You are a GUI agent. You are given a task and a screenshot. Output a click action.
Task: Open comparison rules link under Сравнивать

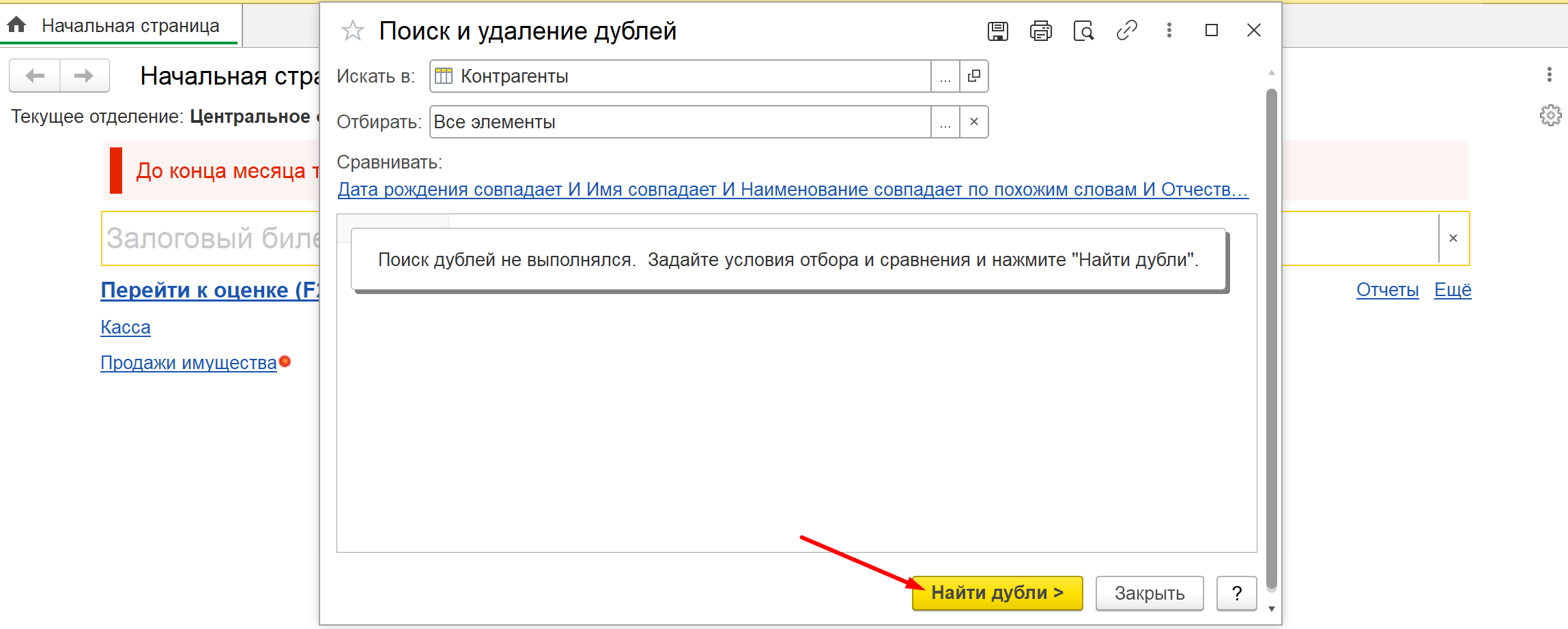793,190
